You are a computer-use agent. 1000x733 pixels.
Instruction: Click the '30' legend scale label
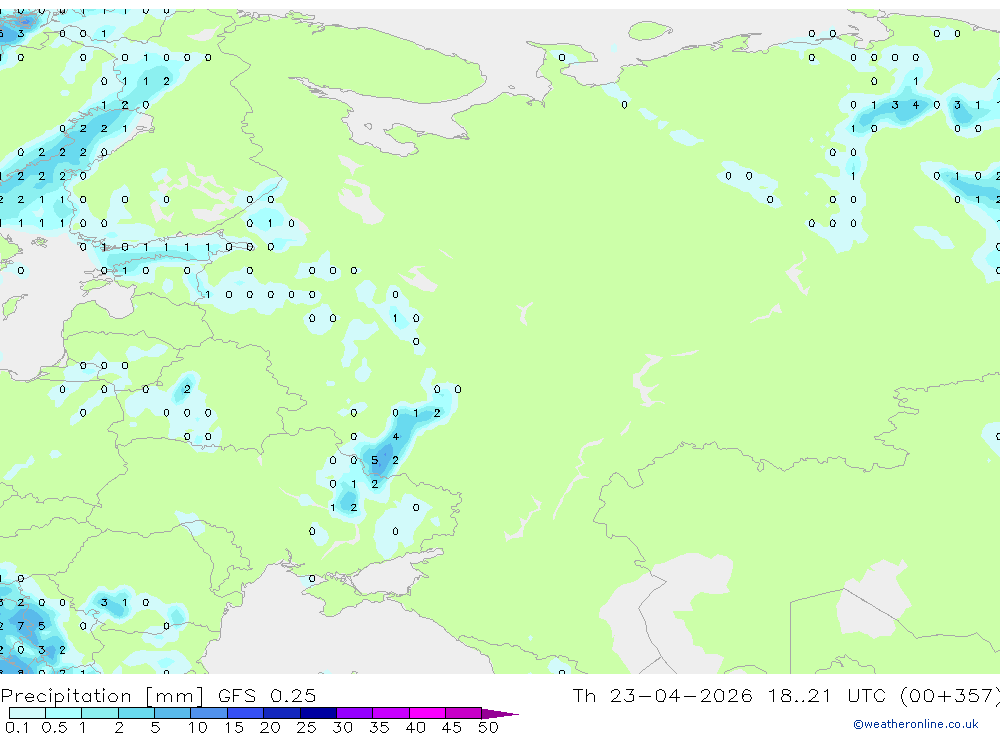click(342, 727)
